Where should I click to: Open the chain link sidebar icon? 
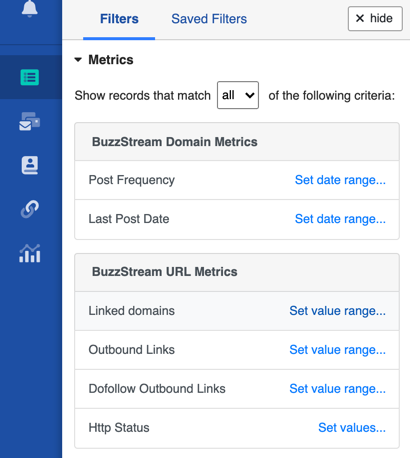(30, 209)
